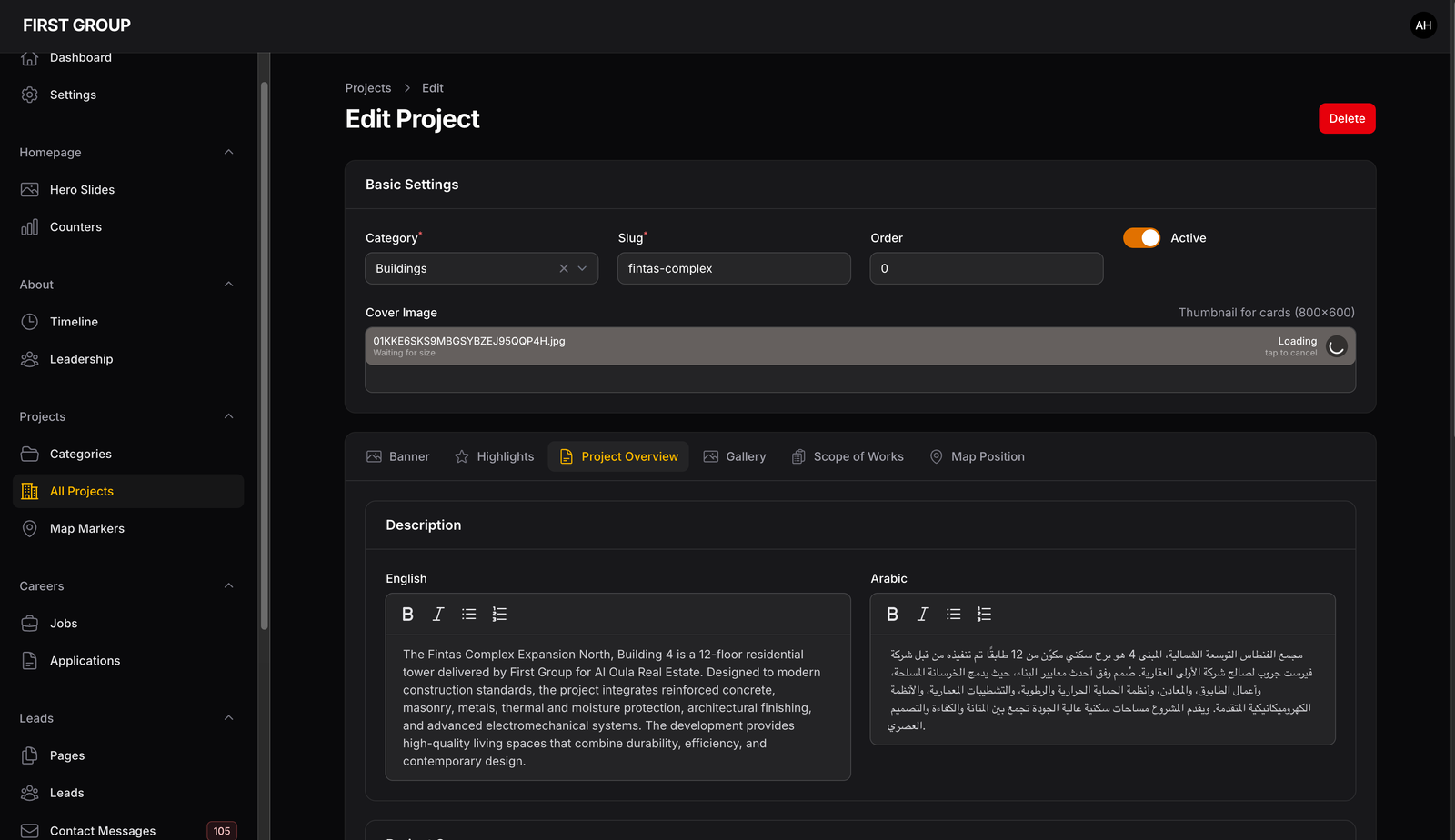Click the 105 Contact Messages badge

[x=222, y=831]
